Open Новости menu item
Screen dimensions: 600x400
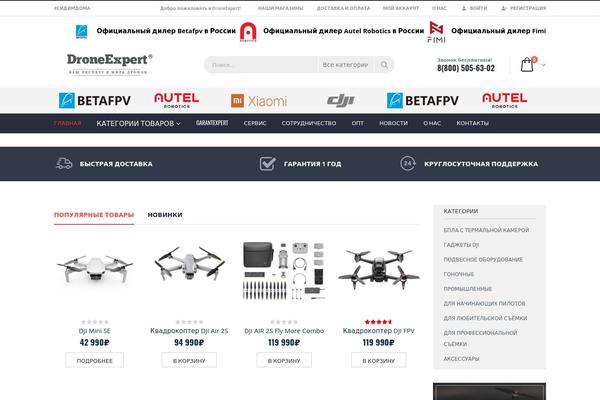393,123
